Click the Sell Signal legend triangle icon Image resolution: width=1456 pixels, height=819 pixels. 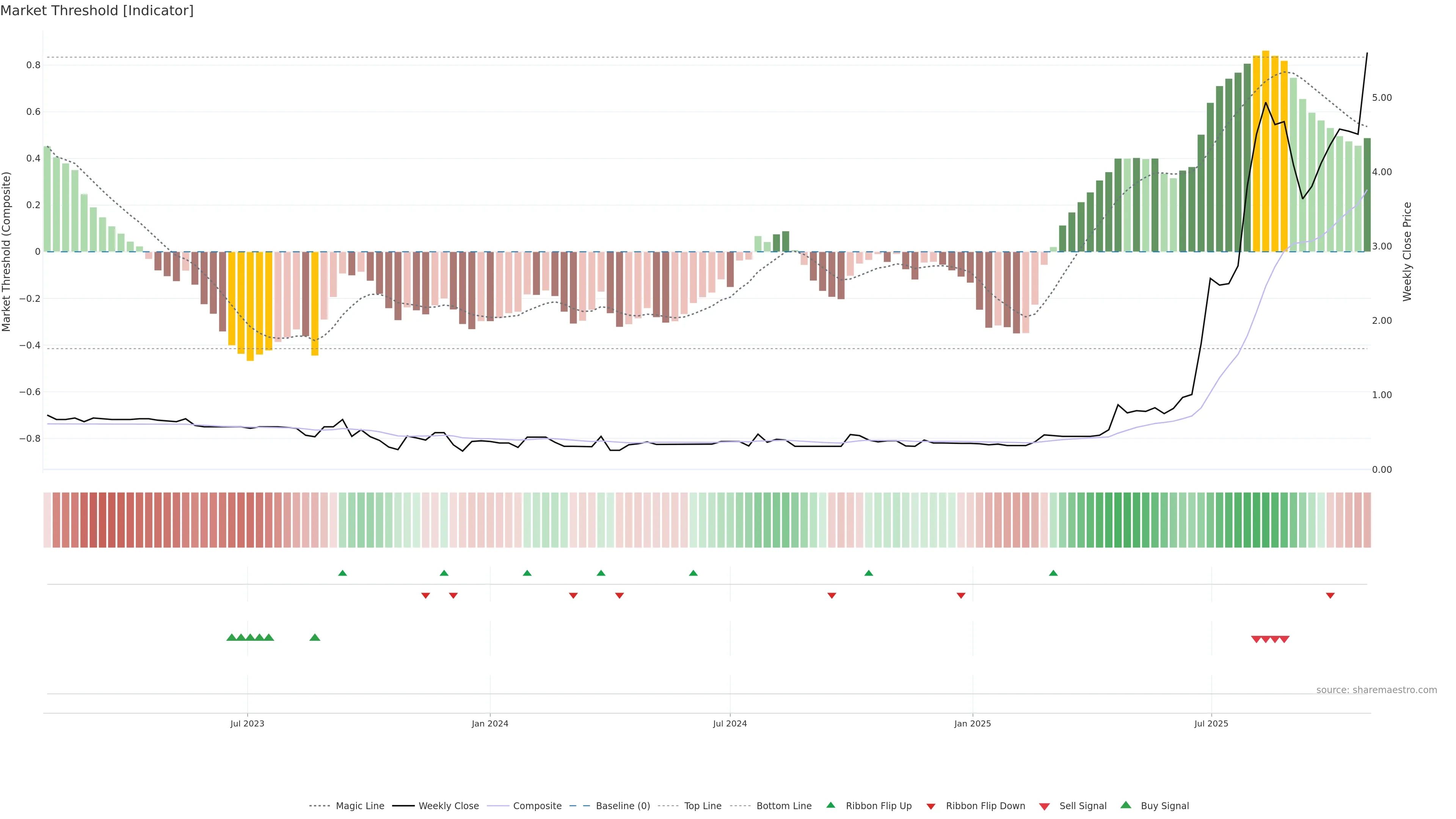click(1044, 806)
